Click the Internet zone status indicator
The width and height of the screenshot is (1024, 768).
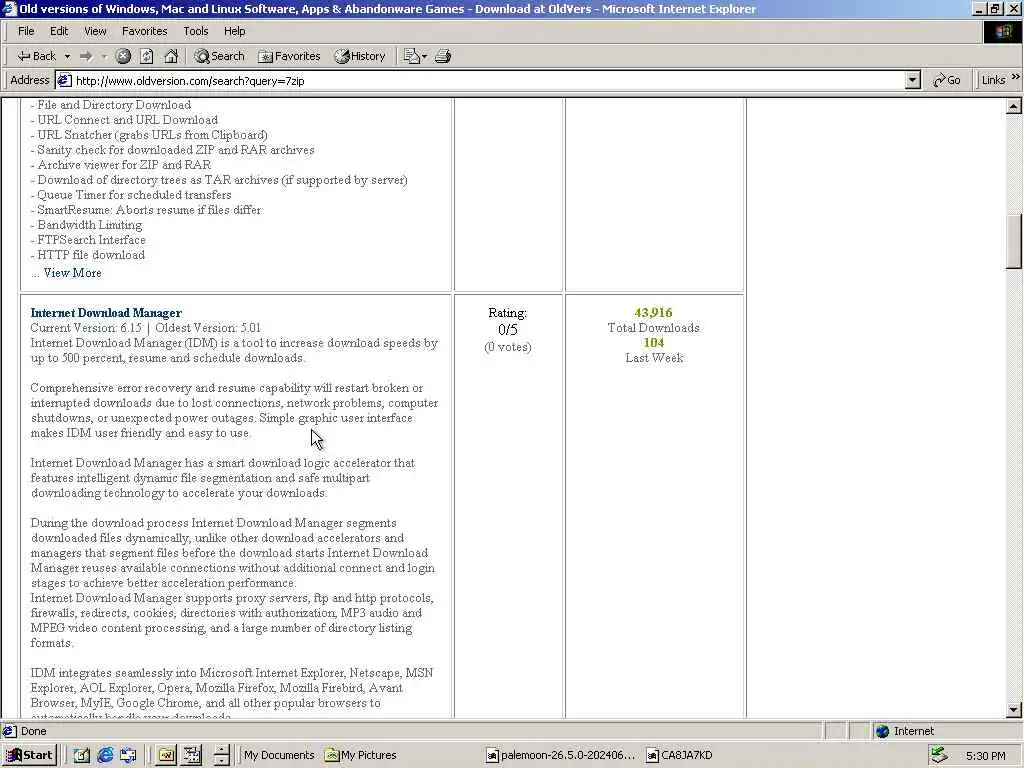[904, 731]
